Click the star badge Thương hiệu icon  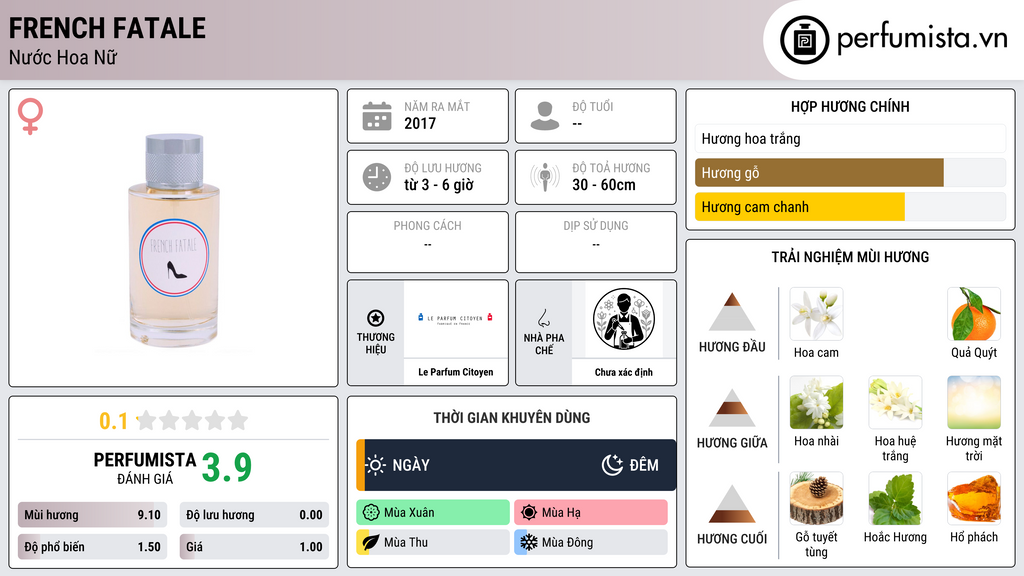point(376,318)
